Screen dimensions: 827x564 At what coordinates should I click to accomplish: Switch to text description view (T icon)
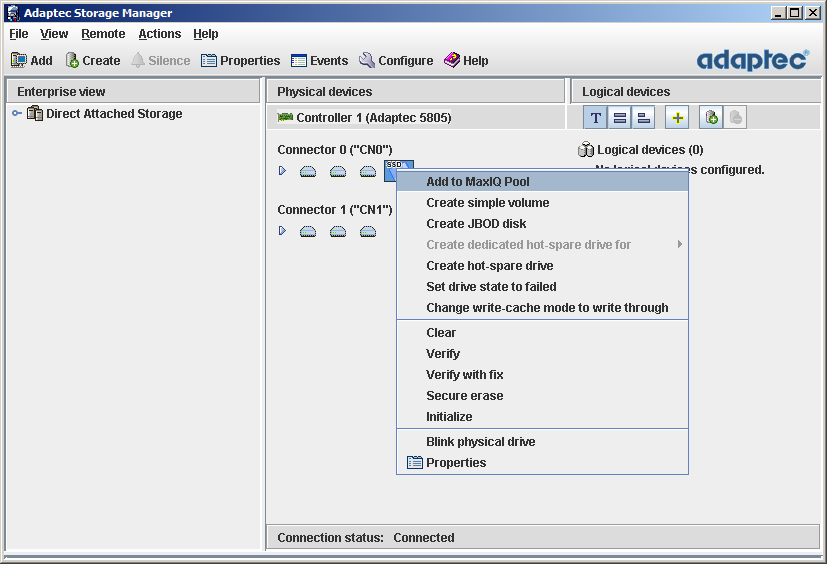tap(595, 118)
